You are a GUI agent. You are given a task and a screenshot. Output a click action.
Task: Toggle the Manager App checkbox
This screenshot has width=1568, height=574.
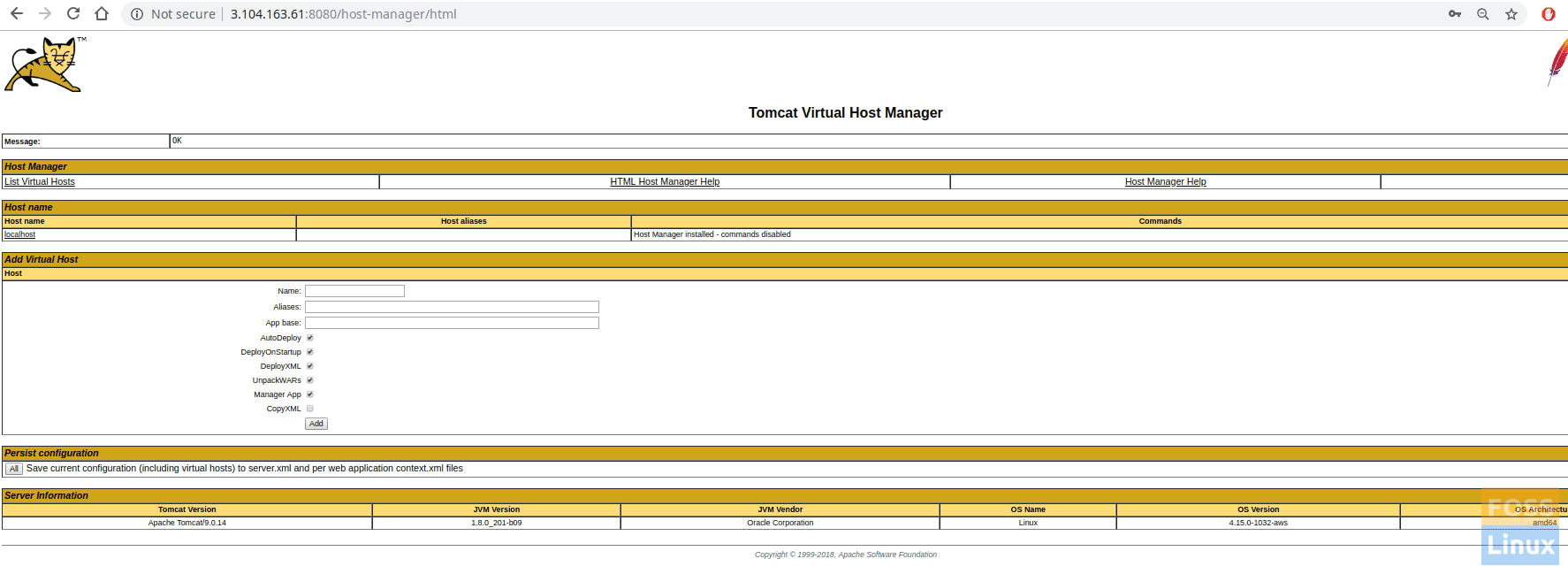pos(310,394)
